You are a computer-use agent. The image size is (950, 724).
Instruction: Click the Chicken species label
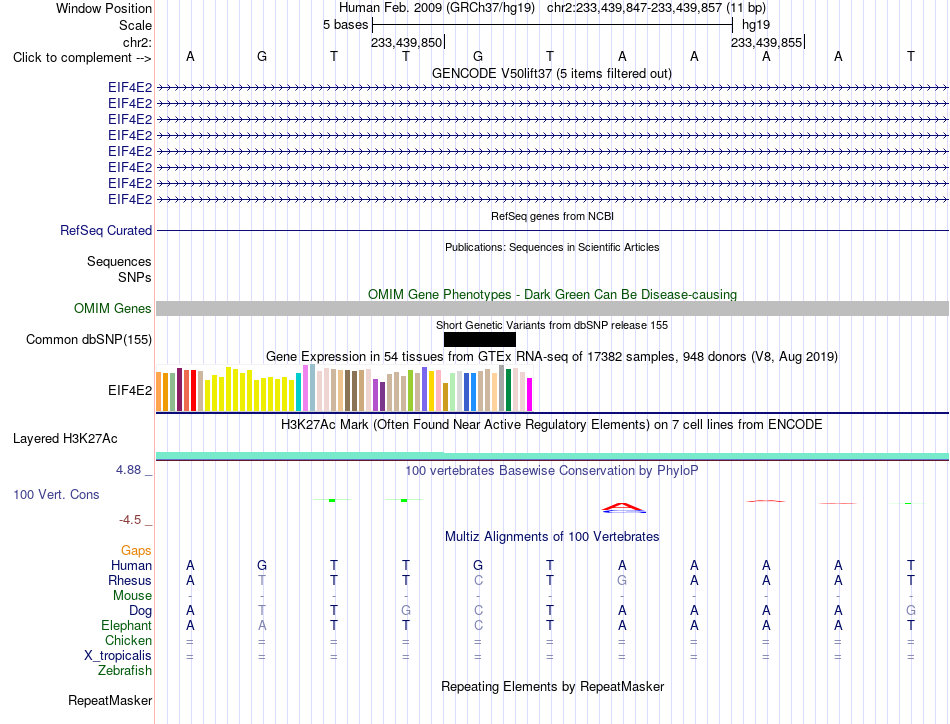pyautogui.click(x=128, y=640)
